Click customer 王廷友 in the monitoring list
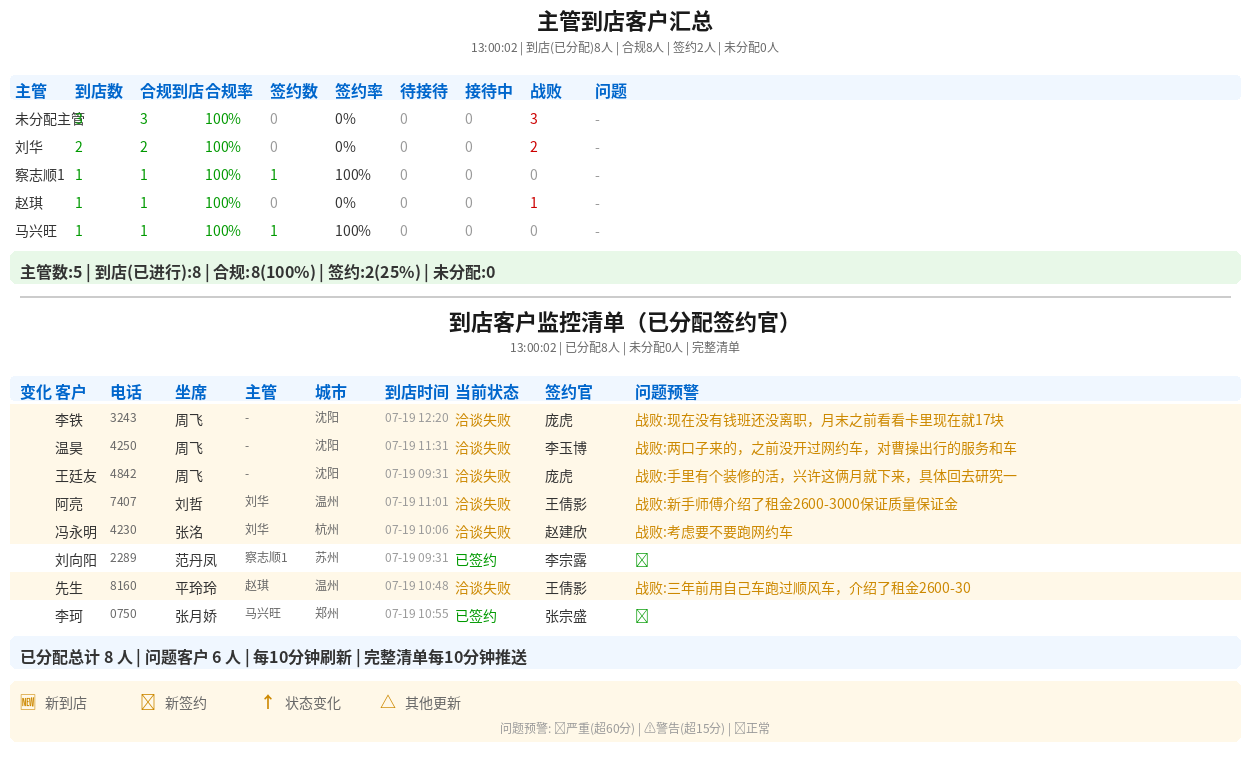The width and height of the screenshot is (1250, 784). 76,476
